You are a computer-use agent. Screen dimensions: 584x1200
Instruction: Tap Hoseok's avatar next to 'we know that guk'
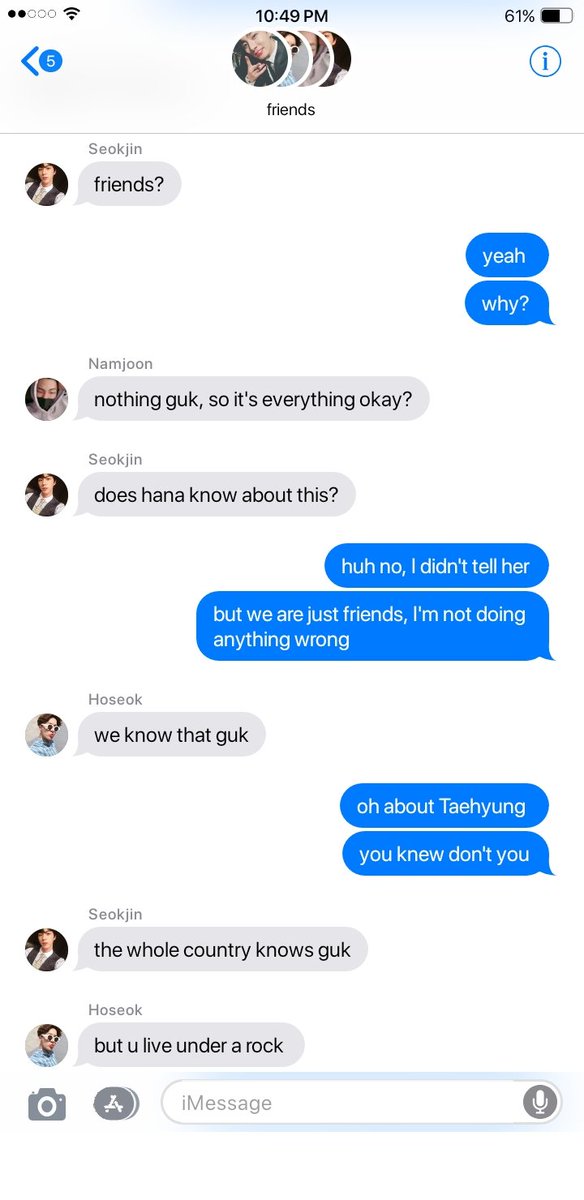46,735
